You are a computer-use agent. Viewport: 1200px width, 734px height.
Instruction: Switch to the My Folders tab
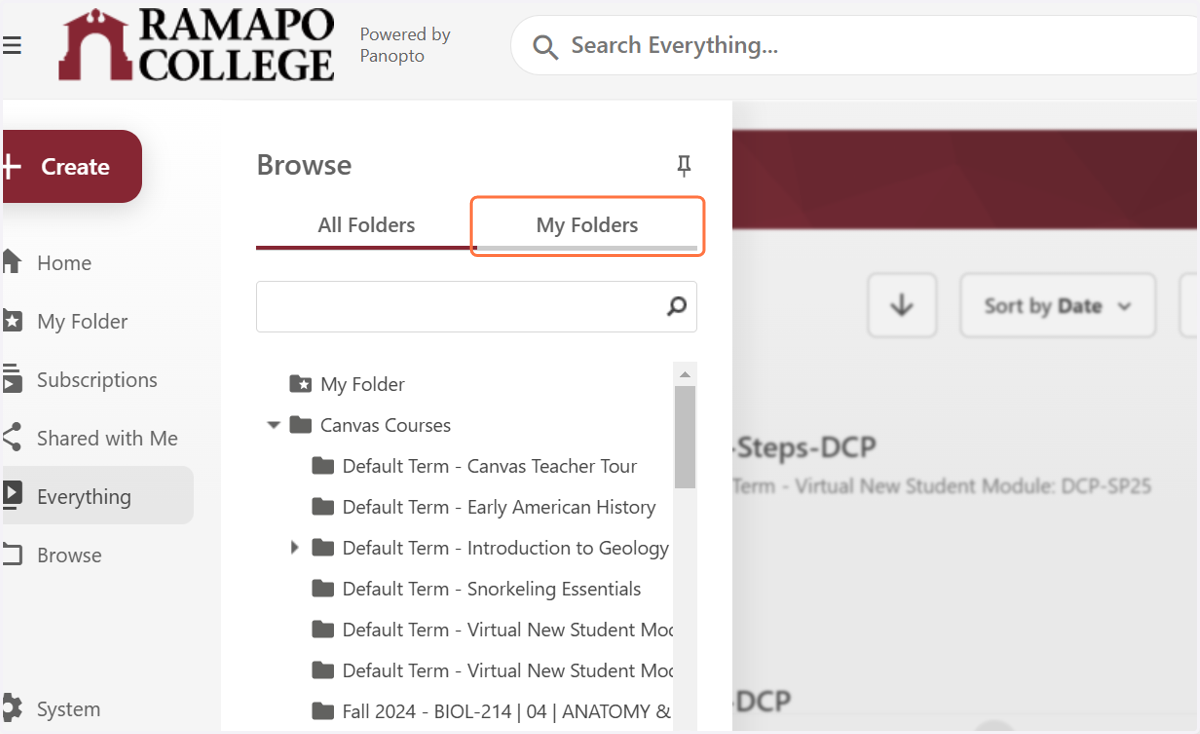(587, 226)
